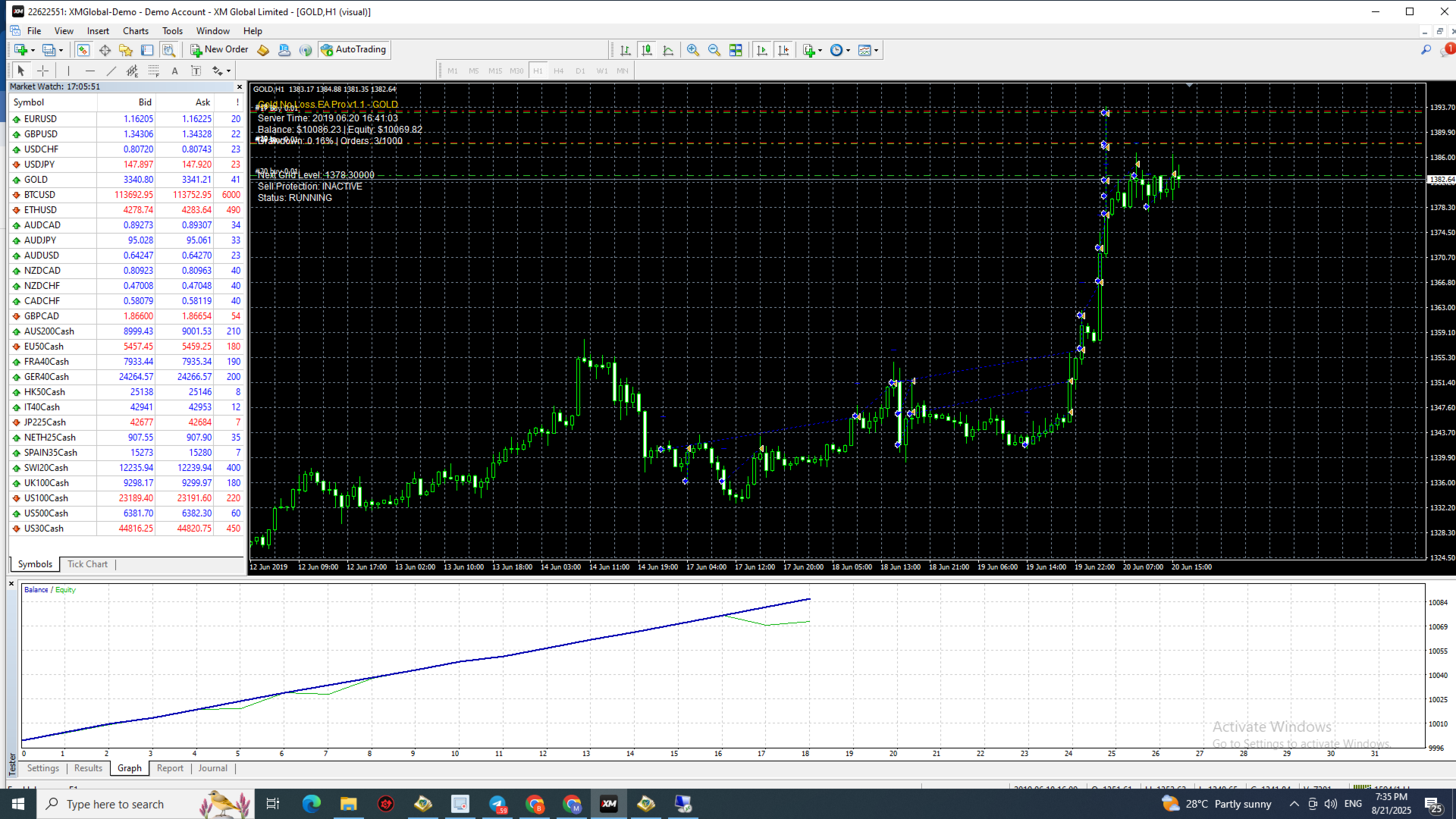Select the M15 timeframe
The image size is (1456, 819).
click(x=495, y=71)
